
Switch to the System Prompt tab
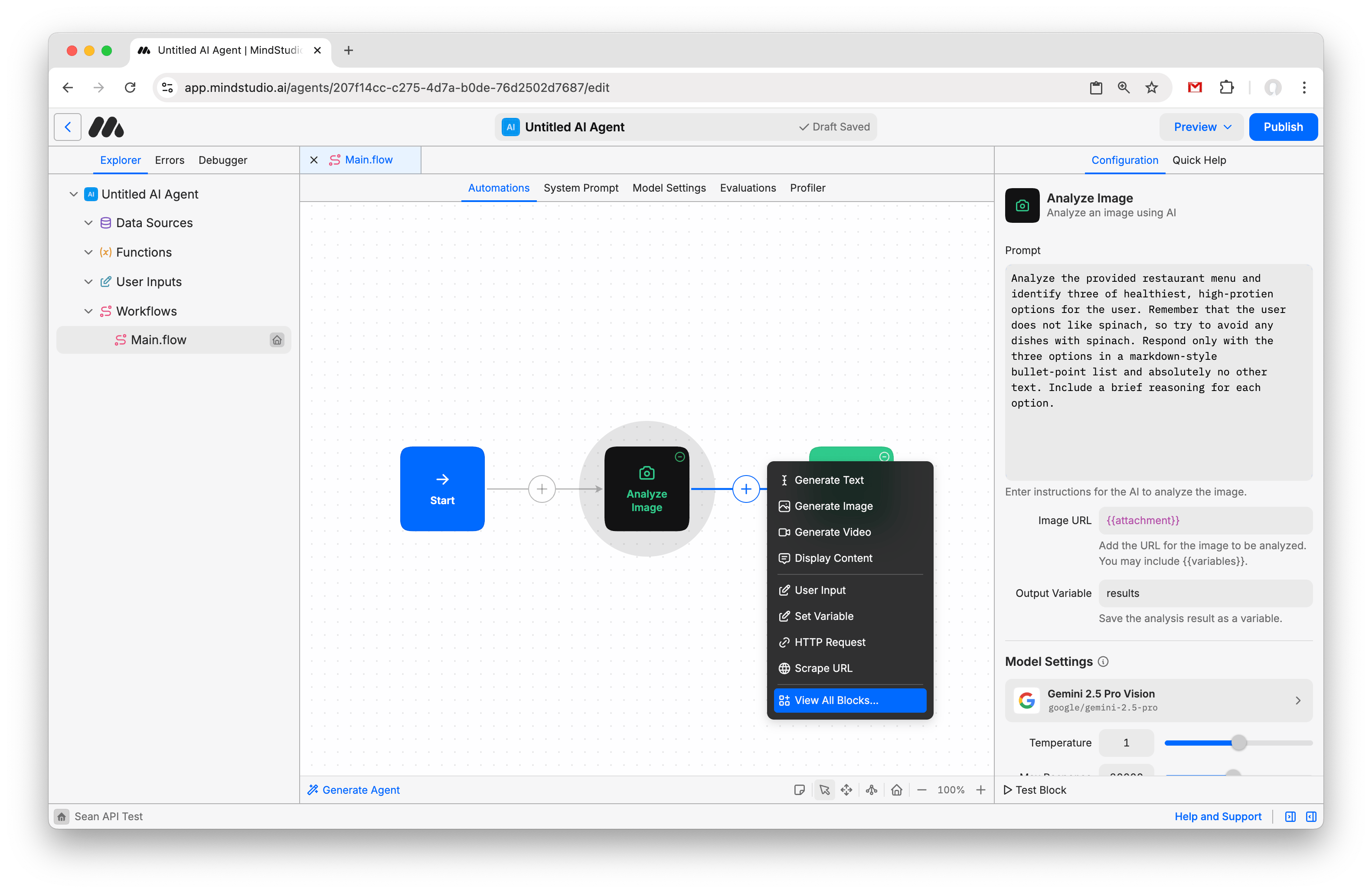tap(581, 188)
